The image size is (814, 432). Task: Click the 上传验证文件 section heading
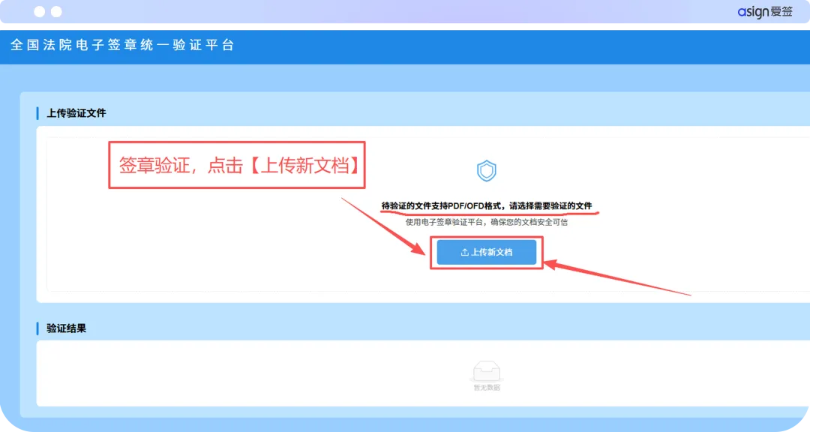(x=77, y=113)
